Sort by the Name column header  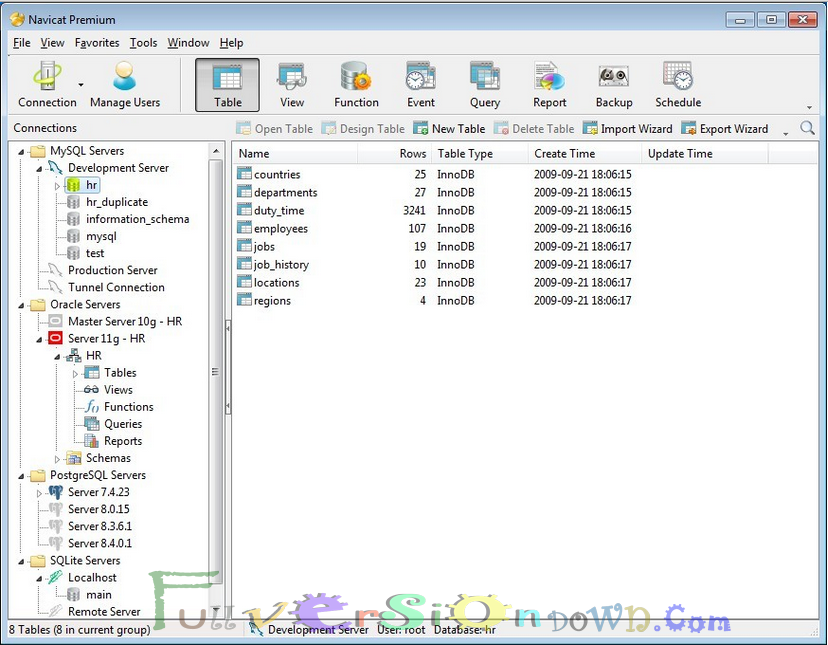coord(296,154)
